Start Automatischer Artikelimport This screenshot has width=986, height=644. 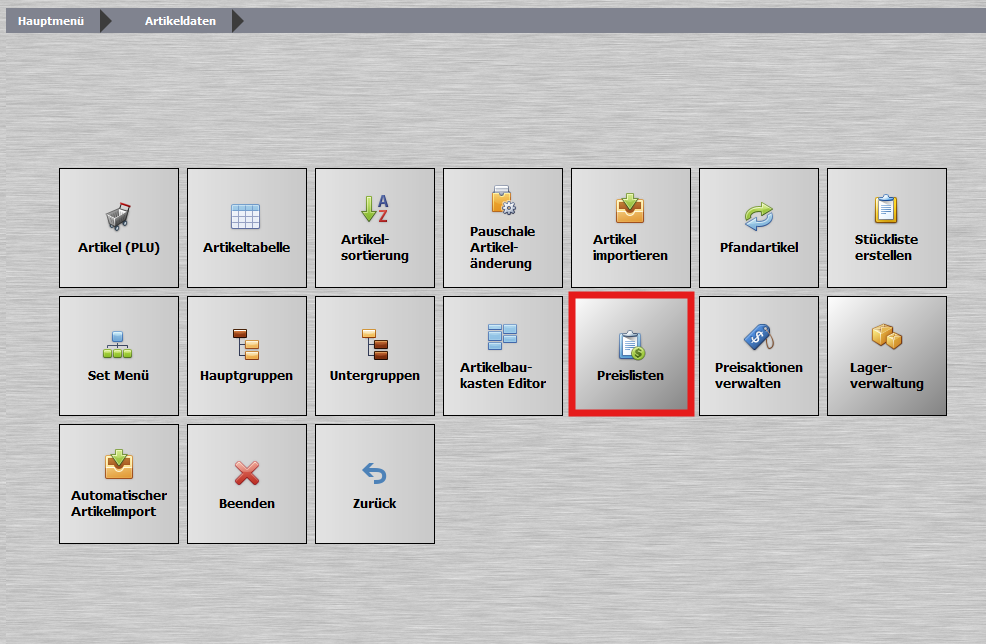(119, 484)
